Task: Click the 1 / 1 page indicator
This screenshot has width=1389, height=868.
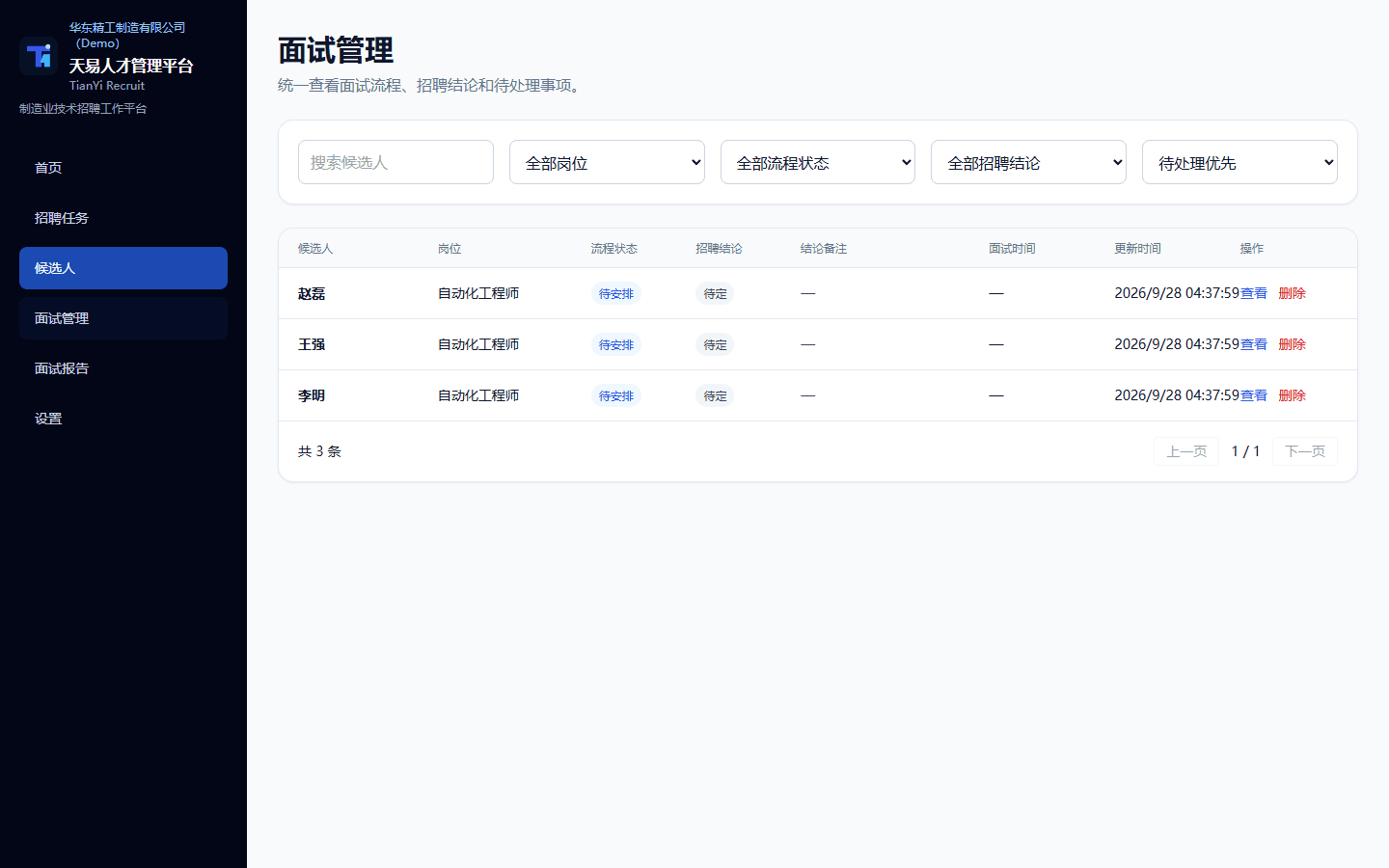Action: coord(1245,451)
